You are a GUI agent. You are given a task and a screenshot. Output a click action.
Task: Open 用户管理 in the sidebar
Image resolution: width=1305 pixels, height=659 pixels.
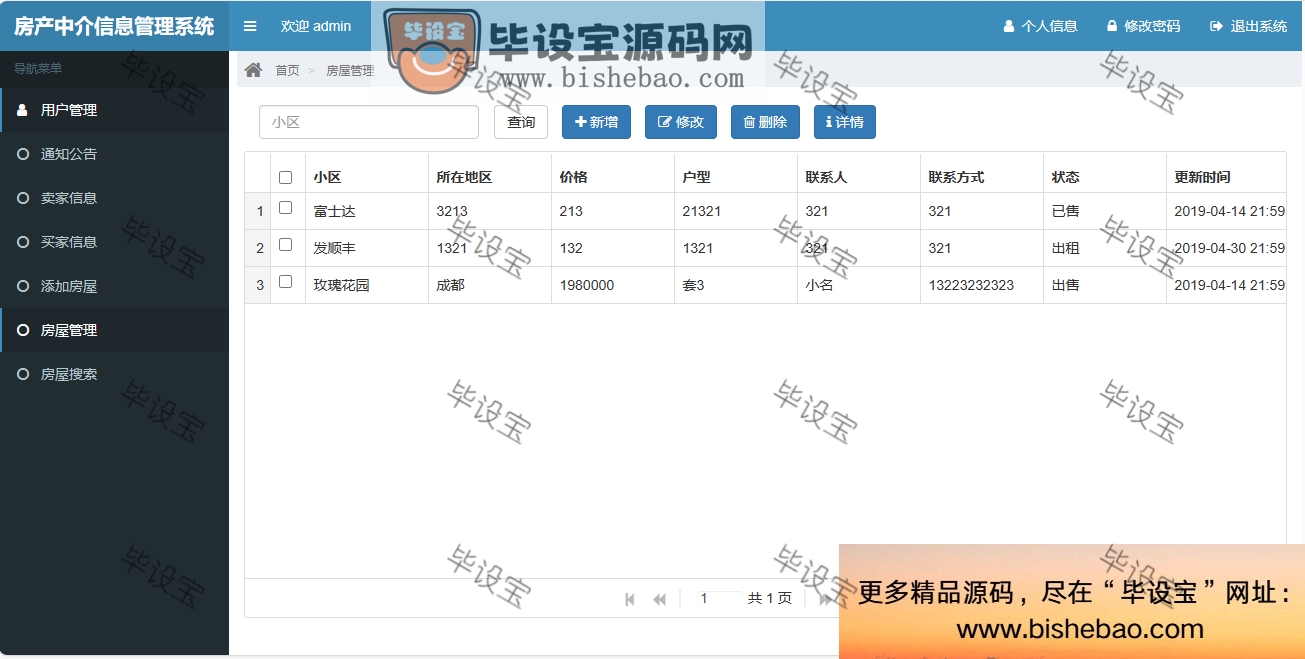(x=114, y=110)
